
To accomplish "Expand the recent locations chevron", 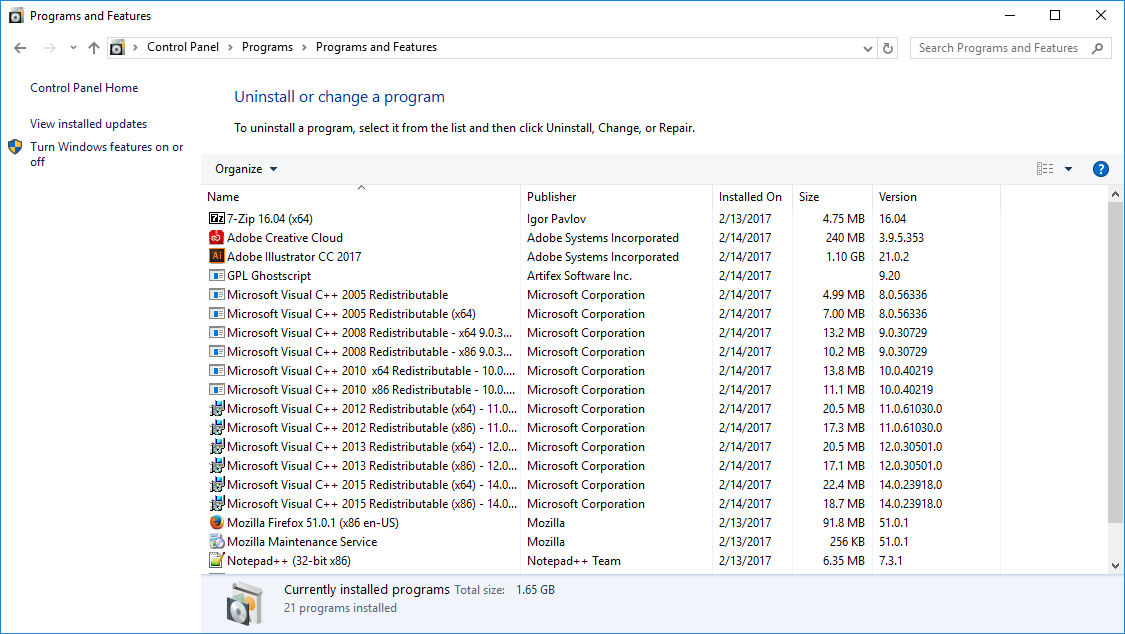I will click(x=73, y=48).
